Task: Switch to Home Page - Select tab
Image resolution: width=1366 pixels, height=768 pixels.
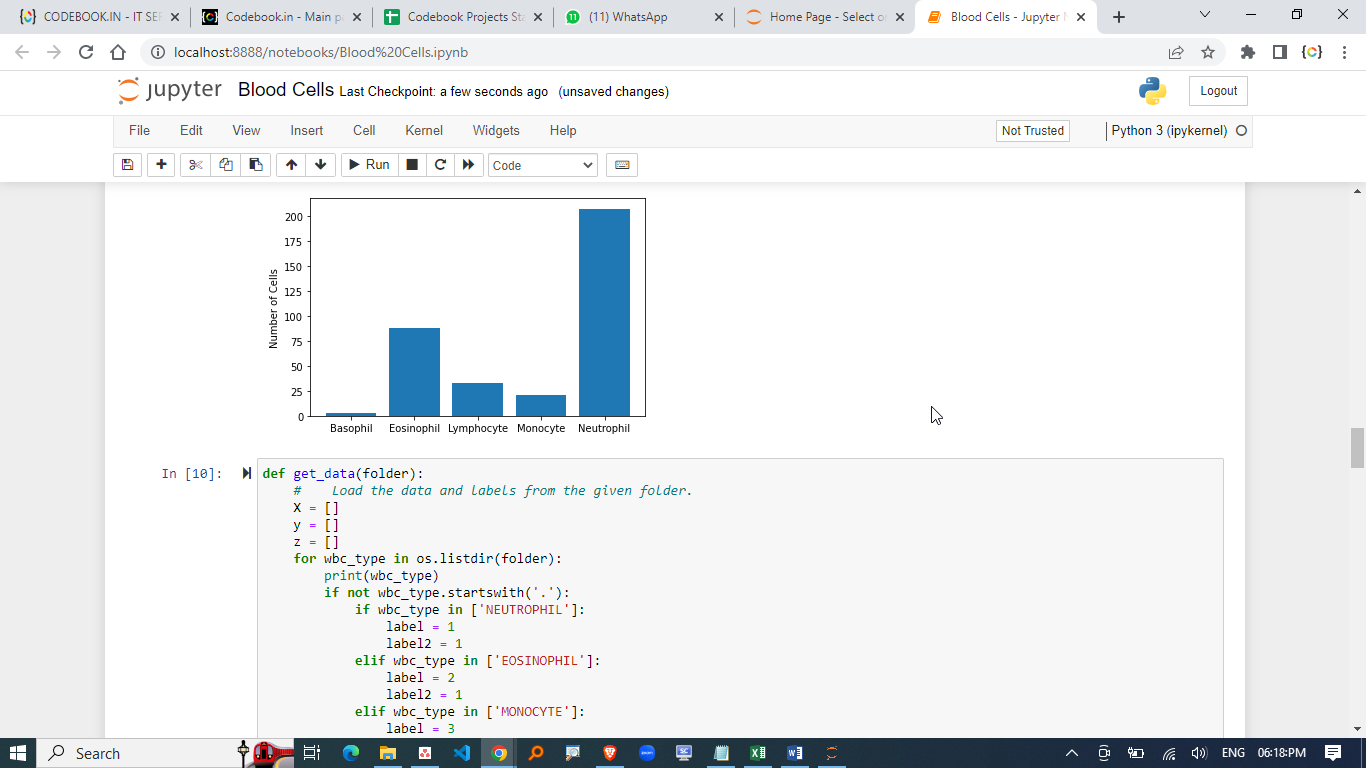Action: [824, 17]
